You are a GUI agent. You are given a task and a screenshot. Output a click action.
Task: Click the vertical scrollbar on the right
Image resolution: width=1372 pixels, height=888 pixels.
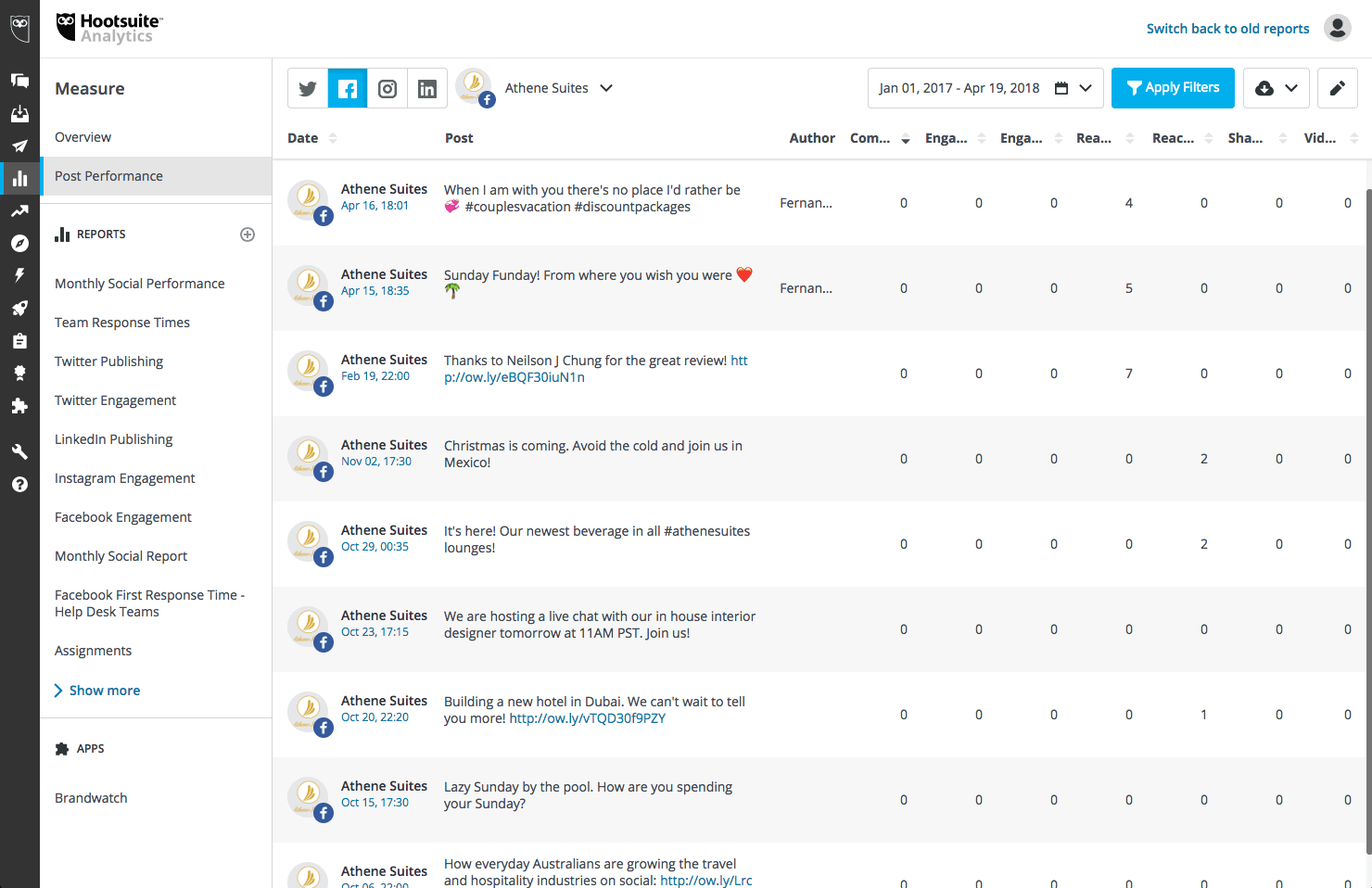point(1367,519)
